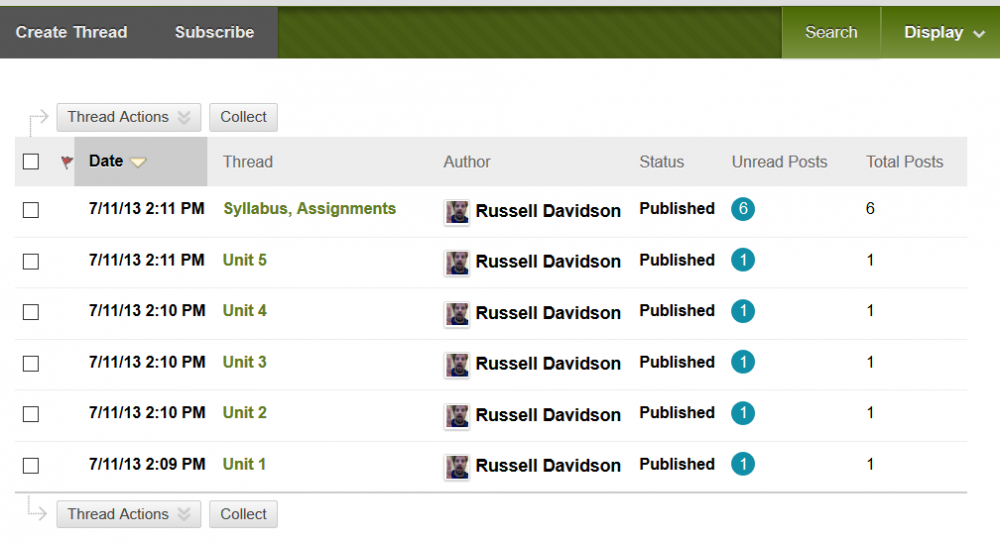Click the author avatar in Syllabus row

coord(457,211)
